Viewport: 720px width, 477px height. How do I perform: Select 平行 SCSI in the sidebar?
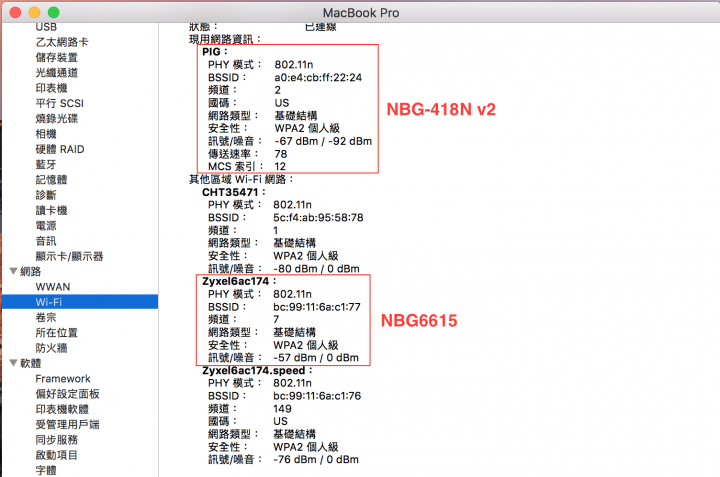60,103
